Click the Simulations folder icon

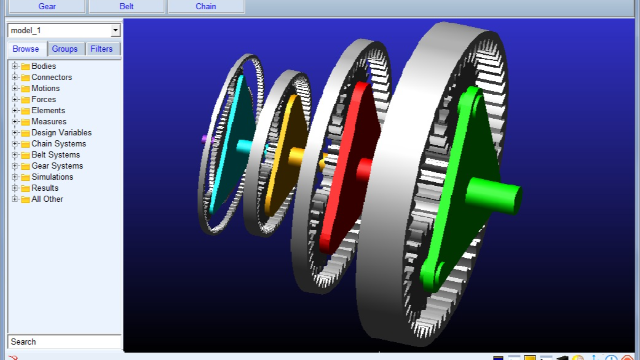(x=25, y=177)
